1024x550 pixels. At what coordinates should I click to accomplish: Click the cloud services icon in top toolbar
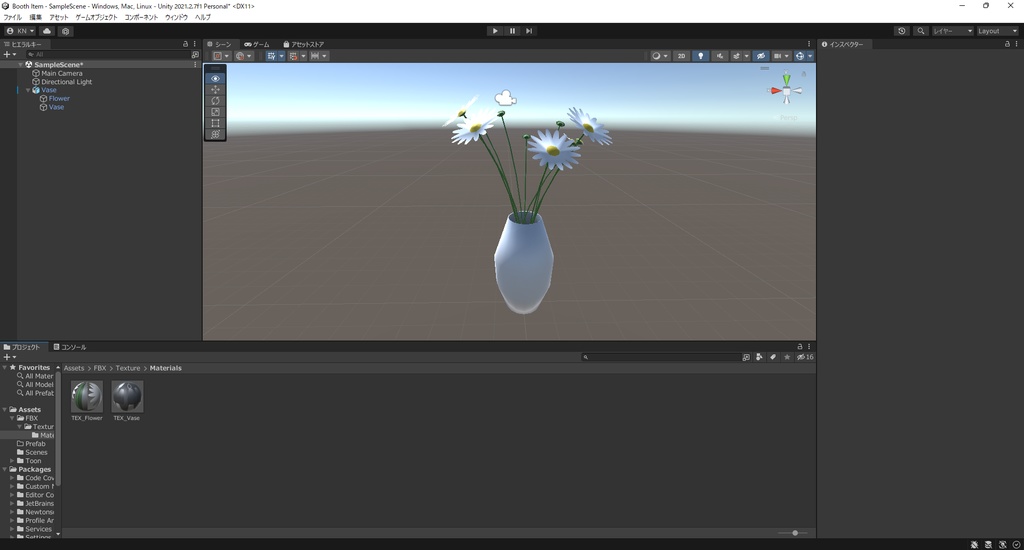(47, 31)
